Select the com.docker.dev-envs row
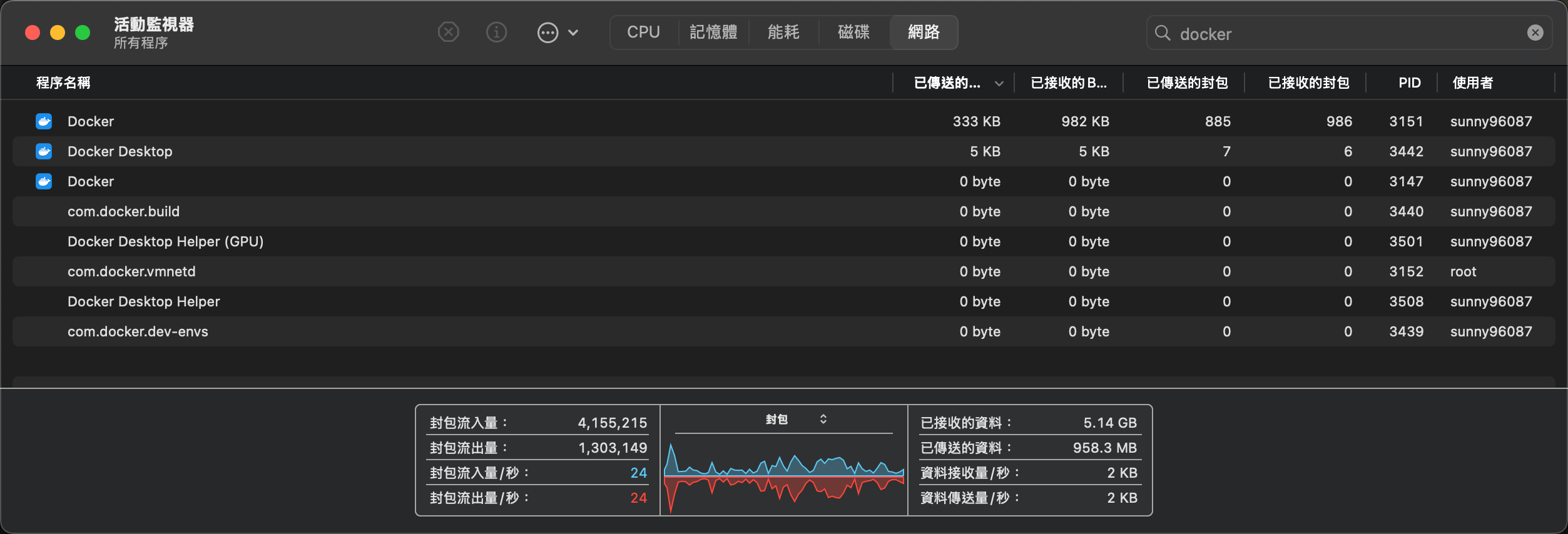This screenshot has width=1568, height=534. 783,331
